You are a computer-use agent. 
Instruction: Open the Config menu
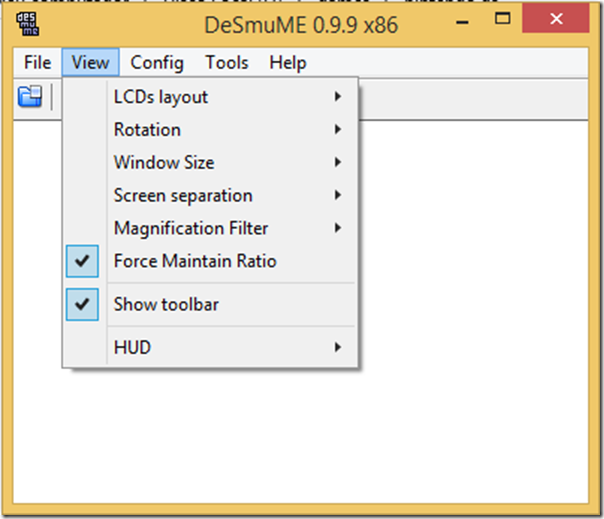tap(157, 62)
